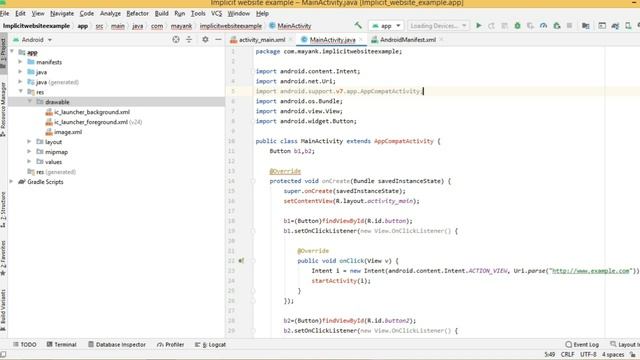Open the VCS menu
The height and width of the screenshot is (360, 640).
coord(216,13)
